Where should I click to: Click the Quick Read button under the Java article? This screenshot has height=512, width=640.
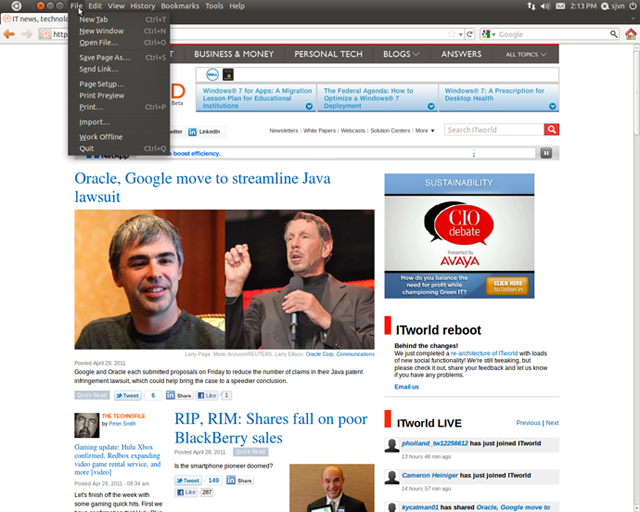[92, 395]
